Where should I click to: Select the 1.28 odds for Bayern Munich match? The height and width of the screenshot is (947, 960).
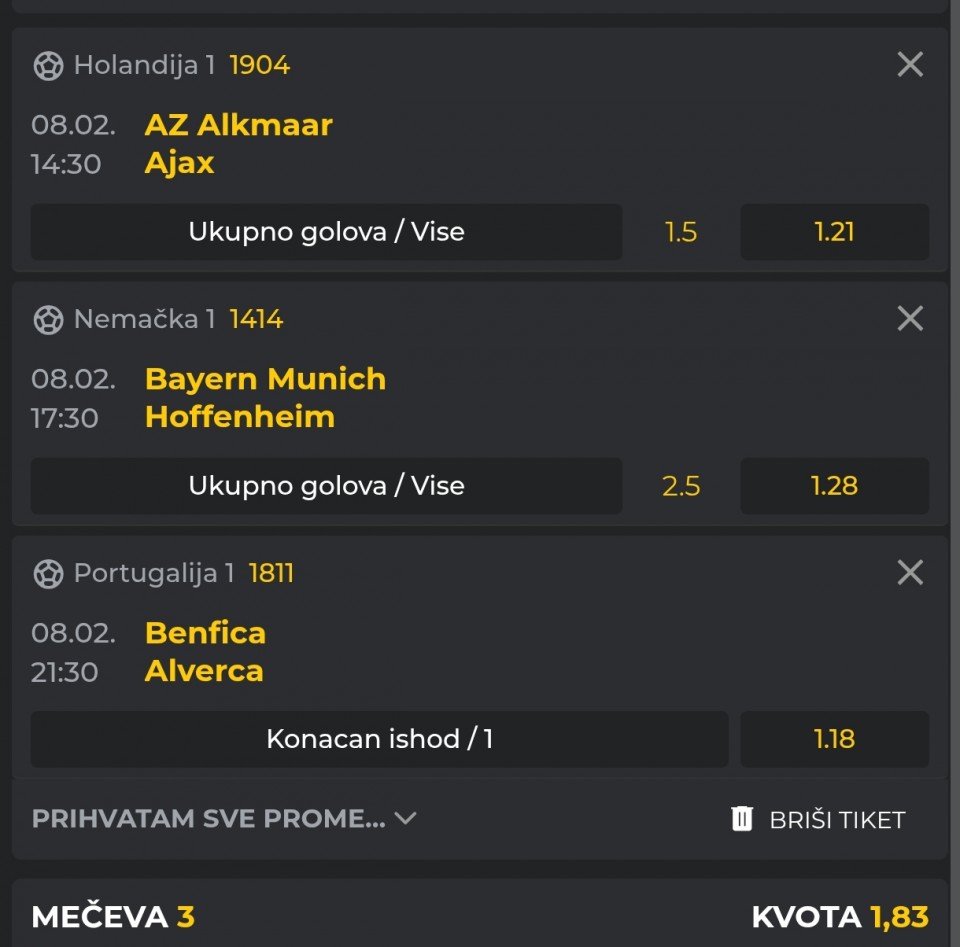click(834, 486)
